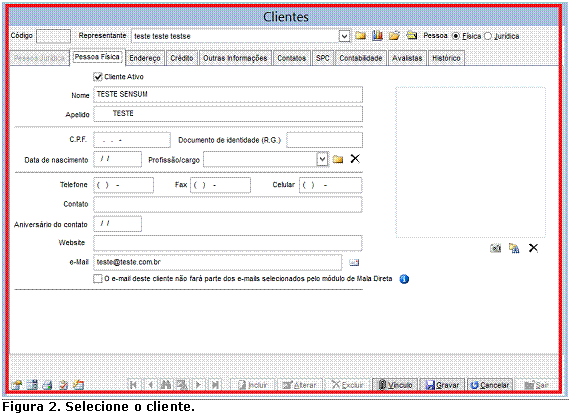571x416 pixels.
Task: Click the Sair button
Action: pos(537,385)
